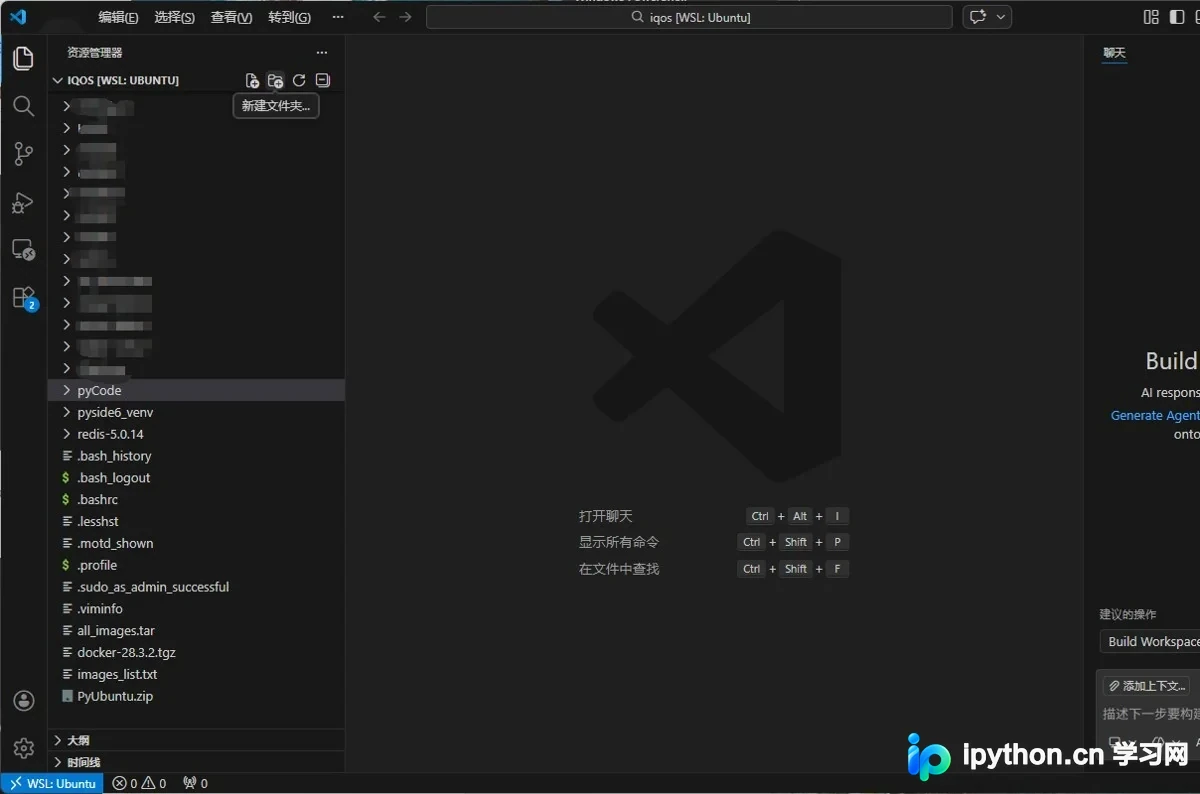
Task: Click the 添加上下文 add context button
Action: point(1146,686)
